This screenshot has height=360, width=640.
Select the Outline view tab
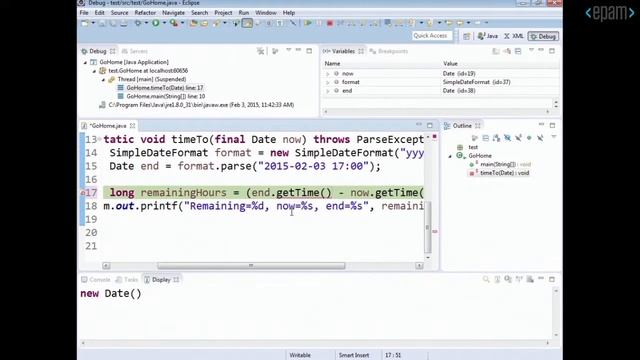click(462, 126)
